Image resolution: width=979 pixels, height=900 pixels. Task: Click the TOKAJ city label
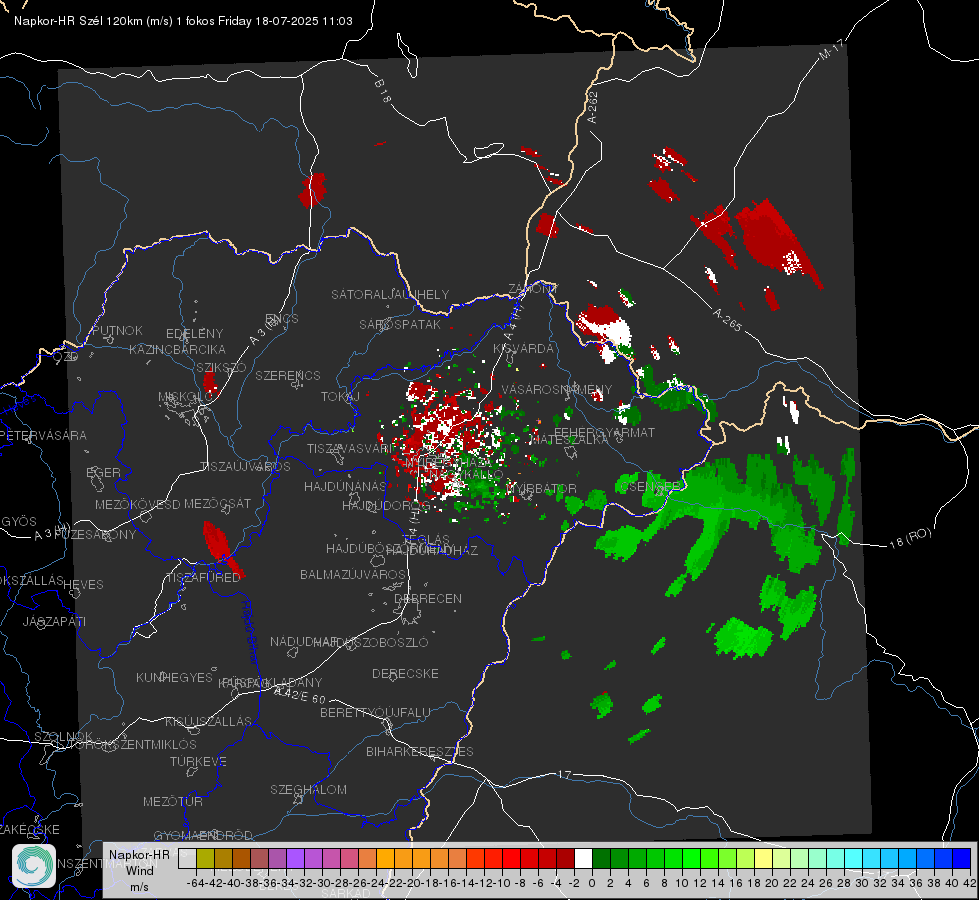tap(340, 397)
